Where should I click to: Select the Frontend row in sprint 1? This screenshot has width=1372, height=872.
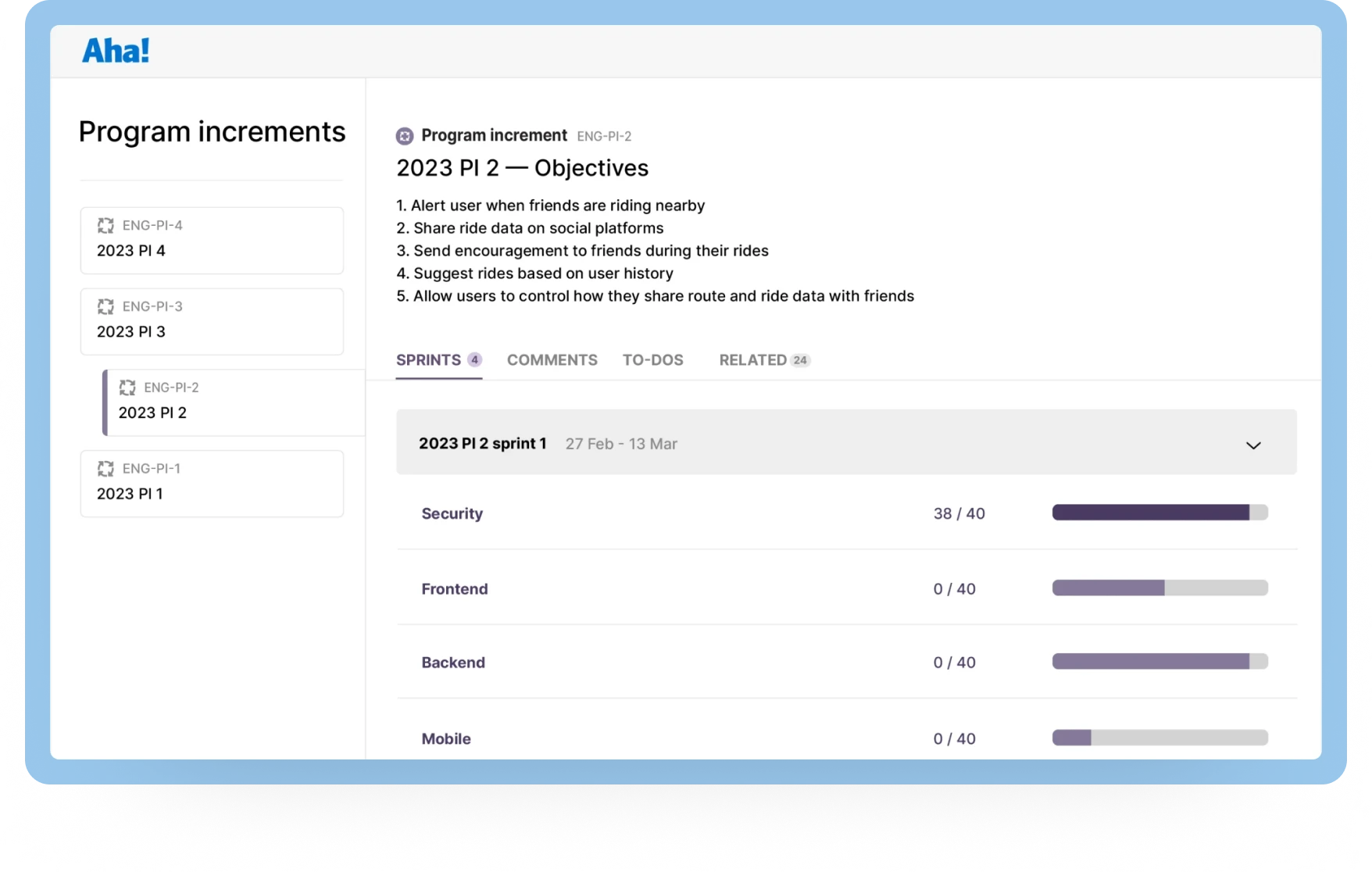tap(455, 588)
